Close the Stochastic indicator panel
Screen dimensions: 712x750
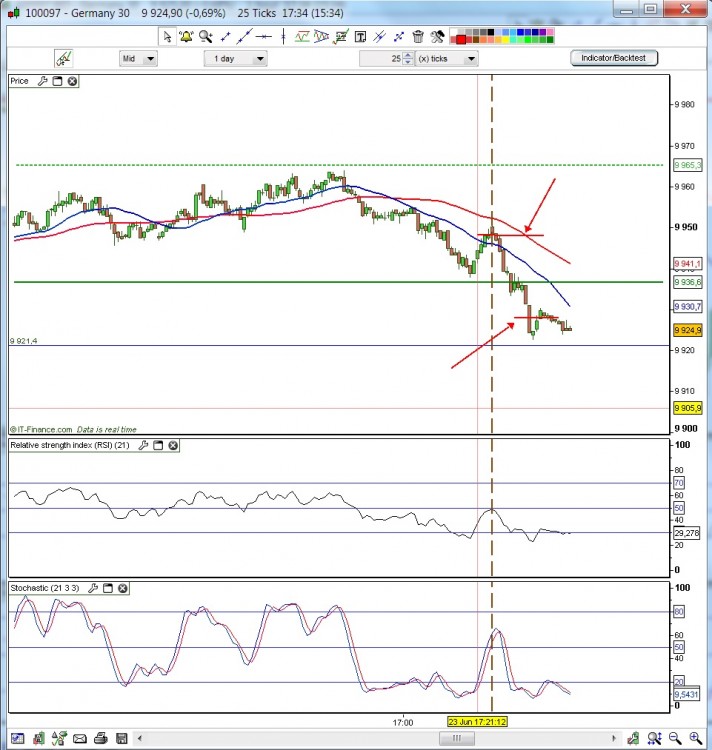coord(123,588)
